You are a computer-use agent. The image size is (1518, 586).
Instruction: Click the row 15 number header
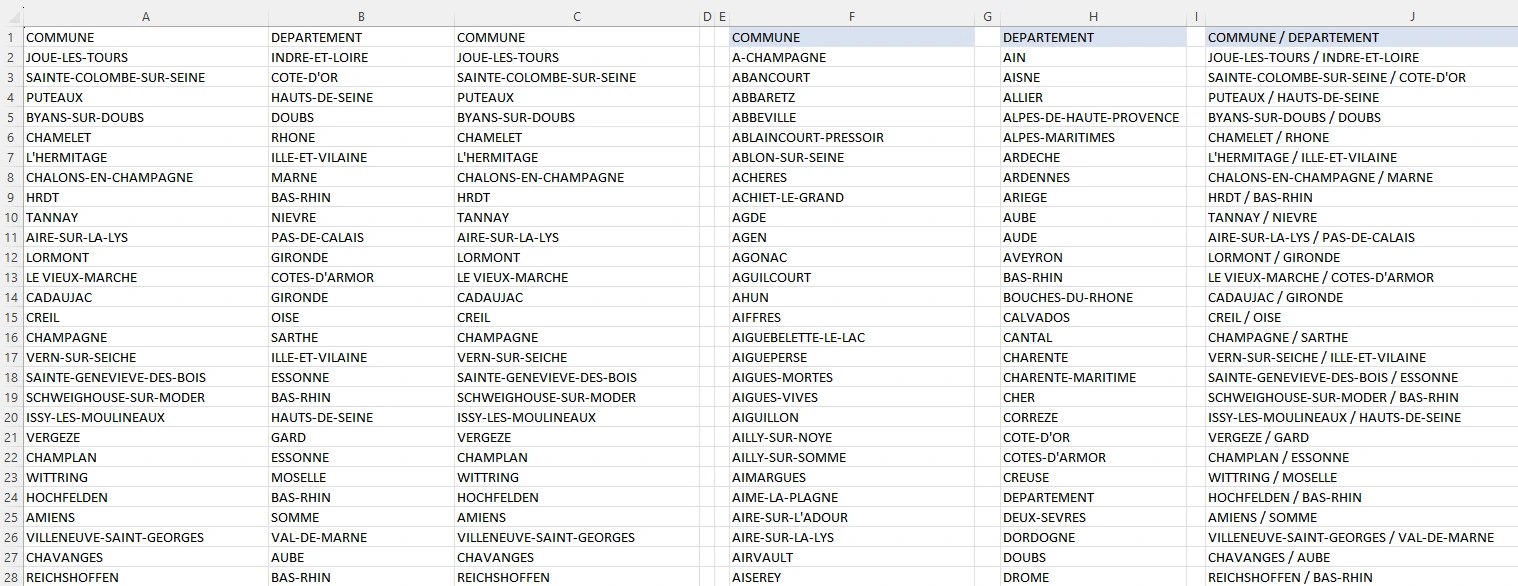(11, 317)
